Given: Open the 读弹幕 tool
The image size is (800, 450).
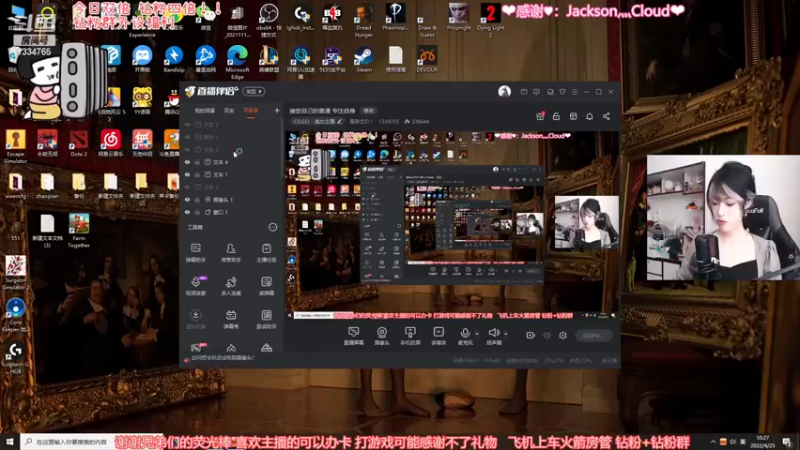Looking at the screenshot, I should pos(266,286).
